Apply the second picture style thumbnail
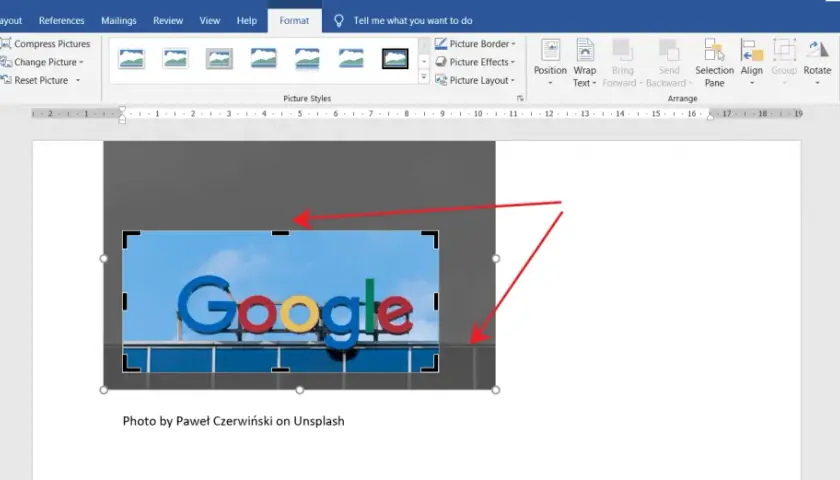The height and width of the screenshot is (480, 840). tap(175, 58)
